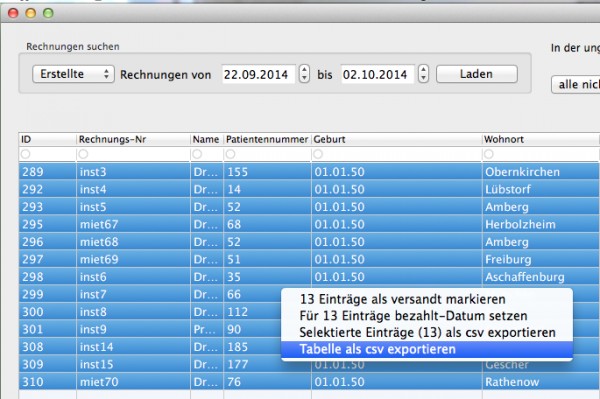
Task: Click the filter circle under Rechnungs-Nr column
Action: pos(83,154)
